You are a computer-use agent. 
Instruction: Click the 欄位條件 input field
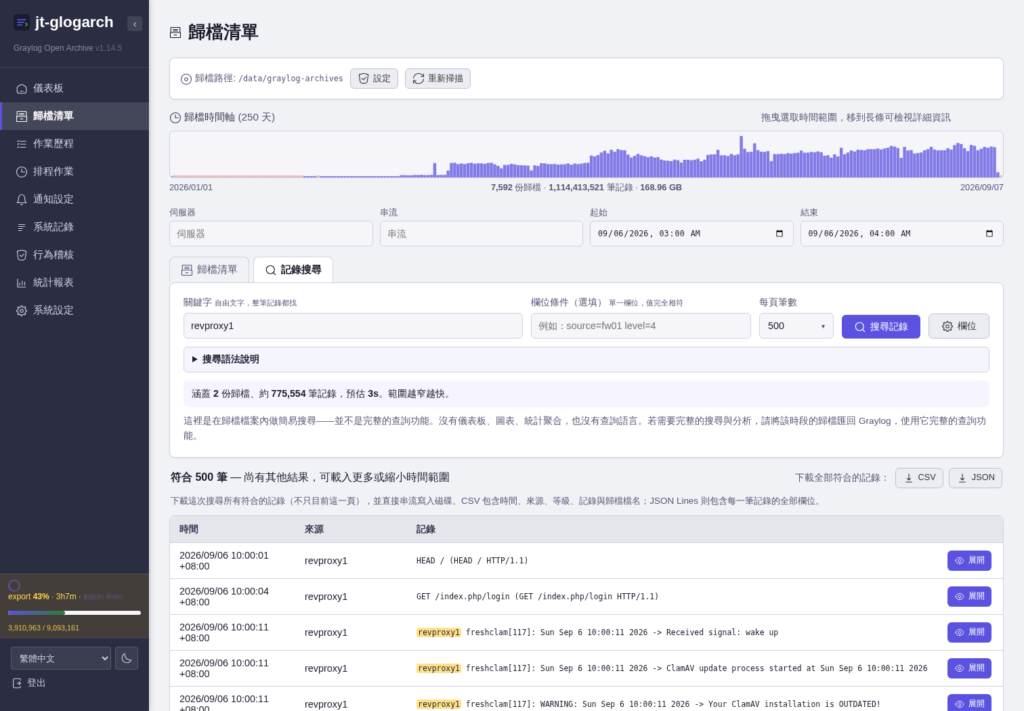(x=641, y=326)
